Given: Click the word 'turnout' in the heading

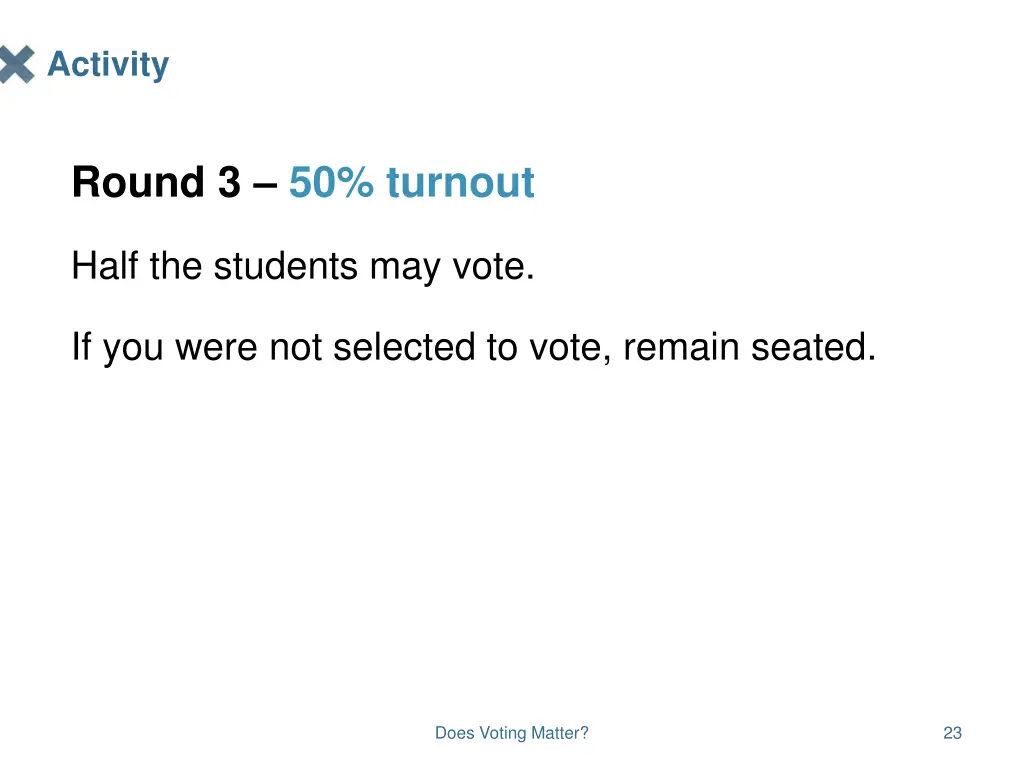Looking at the screenshot, I should (460, 182).
